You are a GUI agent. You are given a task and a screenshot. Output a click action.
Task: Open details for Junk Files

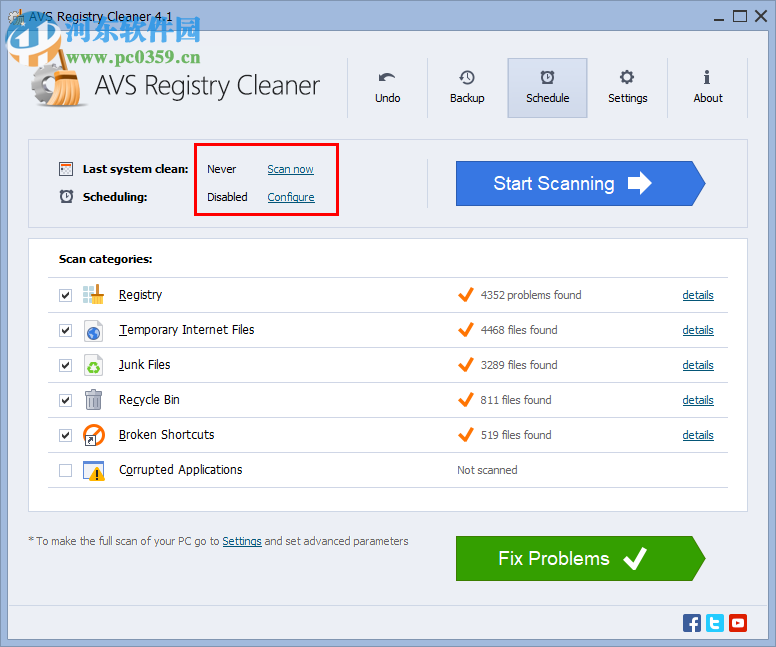tap(698, 365)
